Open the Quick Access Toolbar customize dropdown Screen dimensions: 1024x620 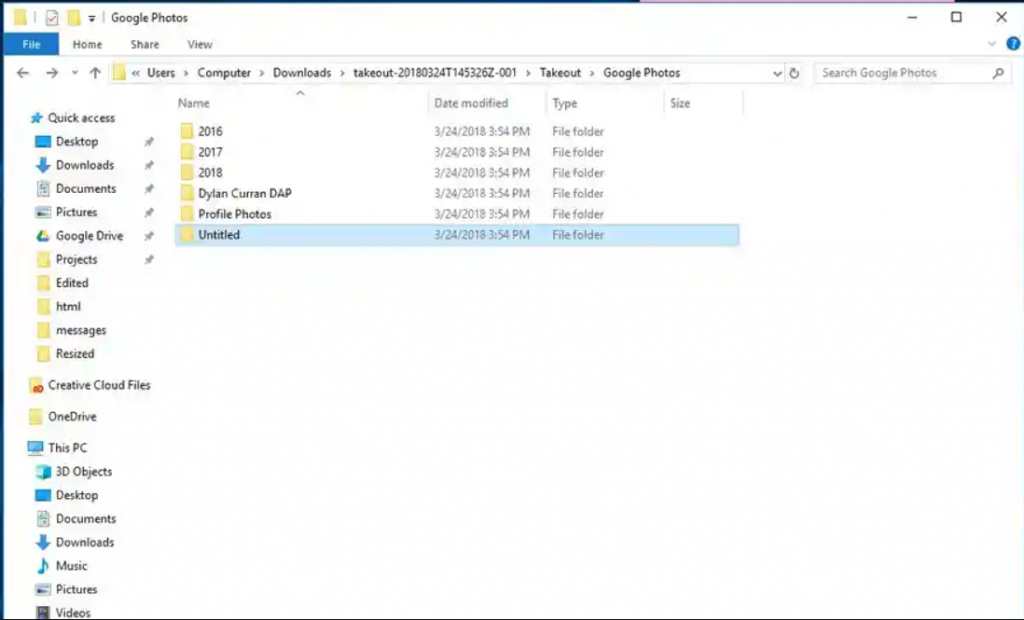[x=91, y=18]
